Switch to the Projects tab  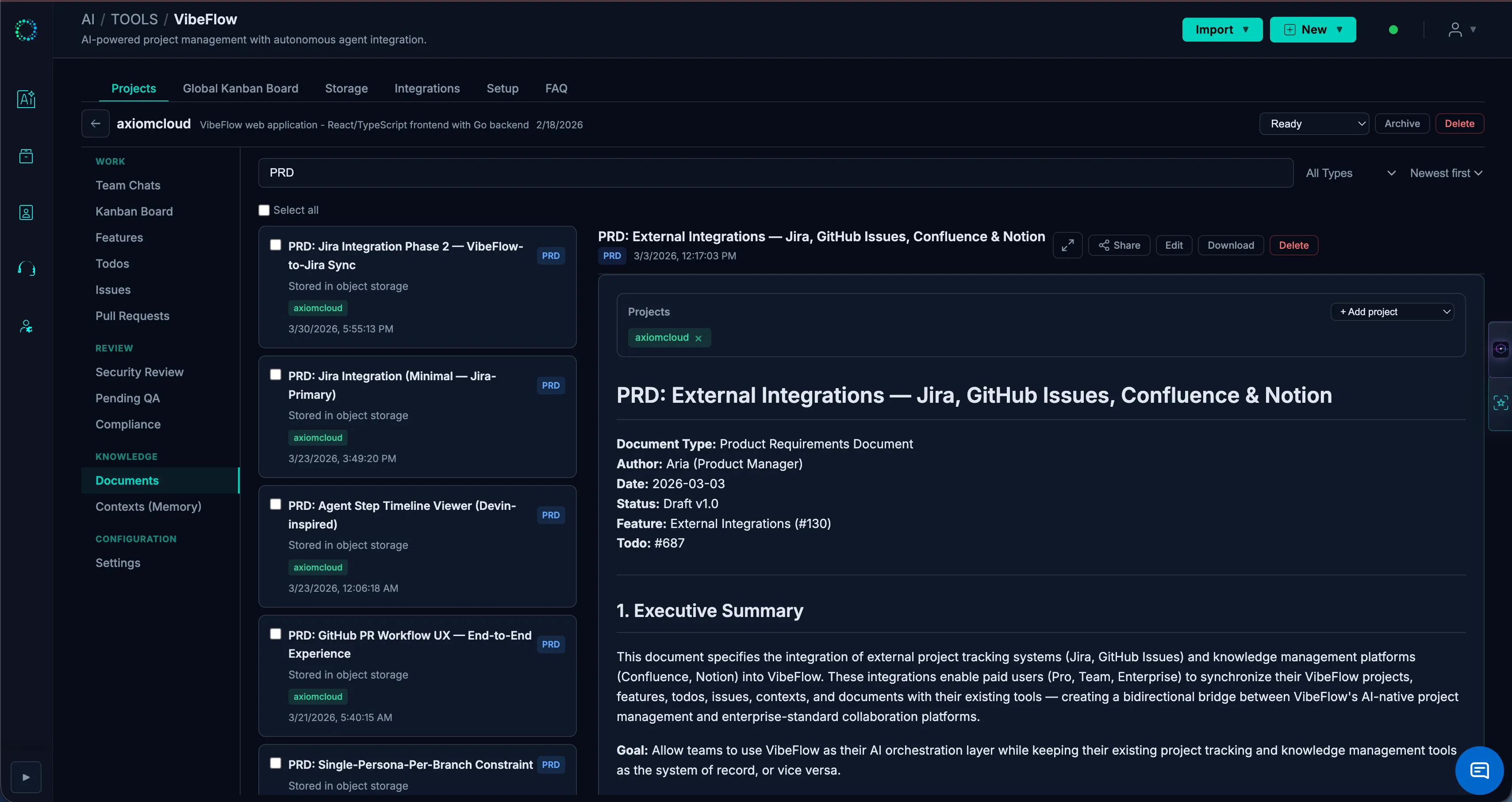click(x=133, y=89)
